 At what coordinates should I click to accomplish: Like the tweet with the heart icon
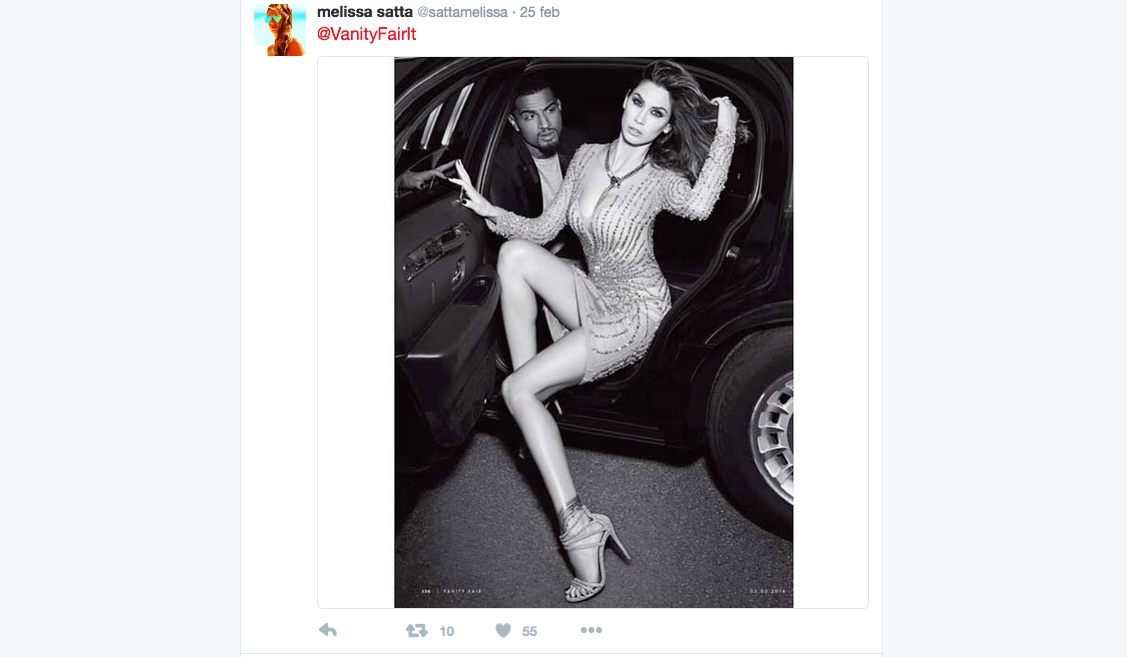[503, 630]
